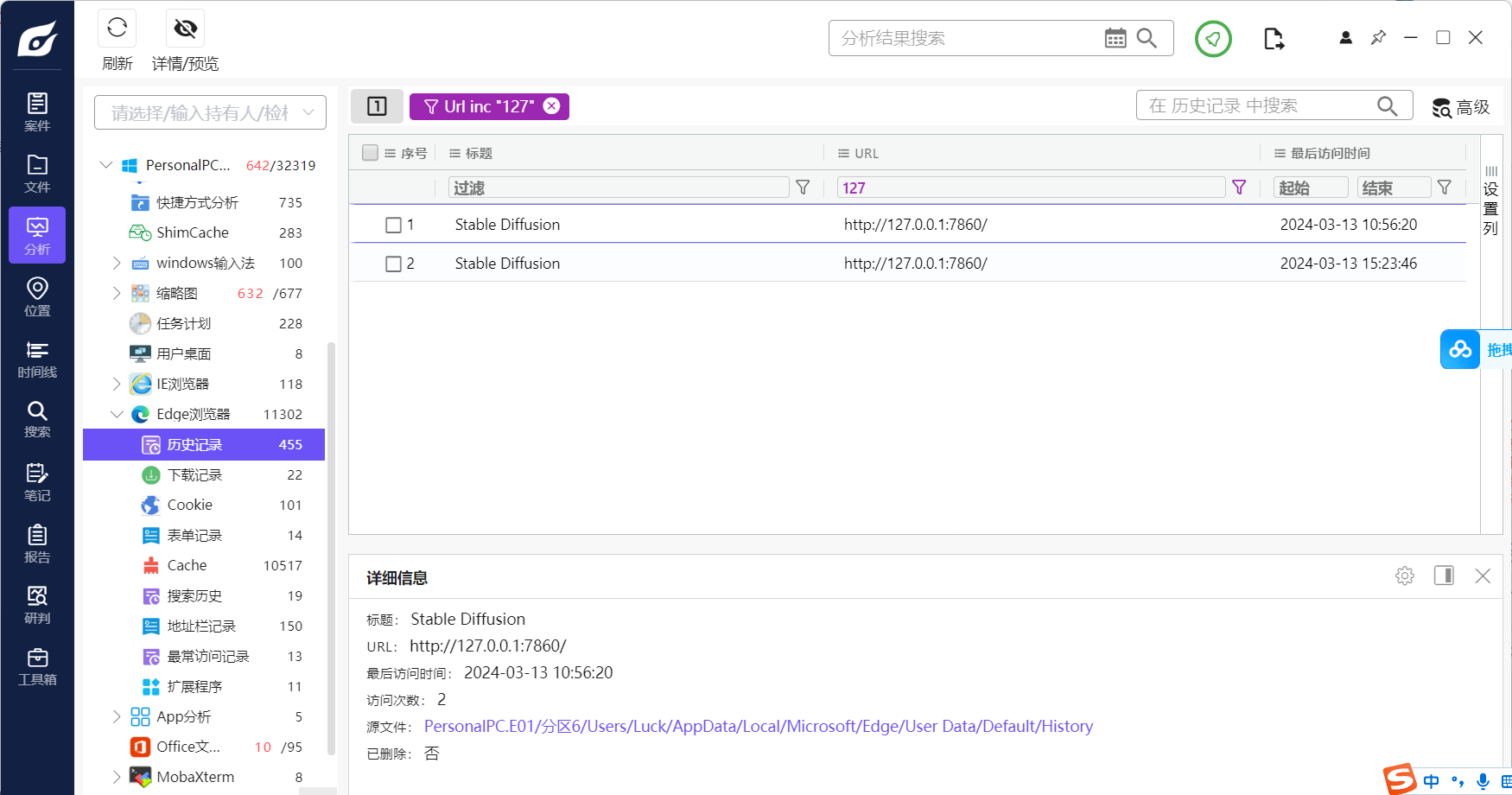Select 地址栏记录 tree item
The width and height of the screenshot is (1512, 795).
204,626
